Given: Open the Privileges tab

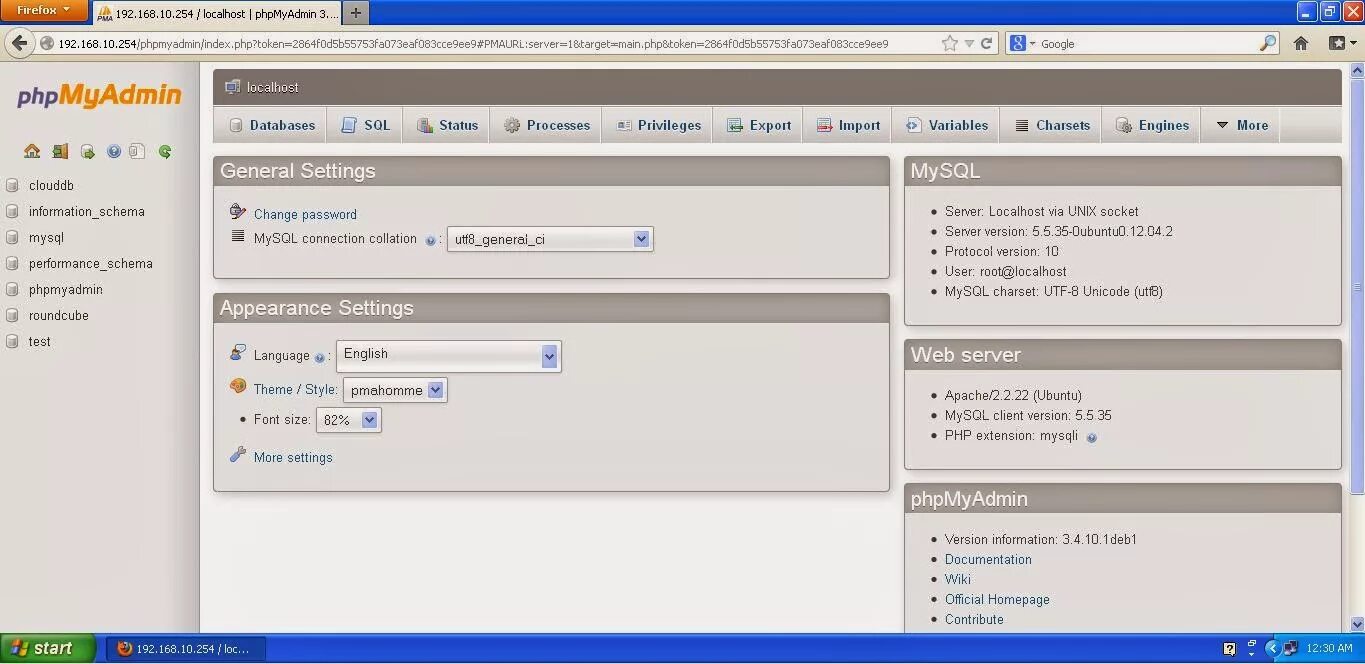Looking at the screenshot, I should pyautogui.click(x=658, y=125).
